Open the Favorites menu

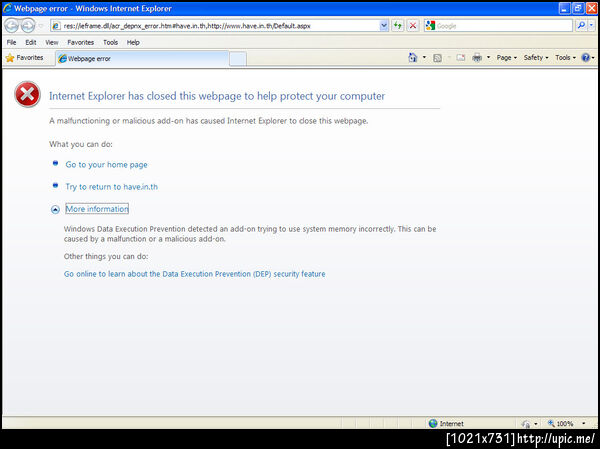pyautogui.click(x=80, y=42)
